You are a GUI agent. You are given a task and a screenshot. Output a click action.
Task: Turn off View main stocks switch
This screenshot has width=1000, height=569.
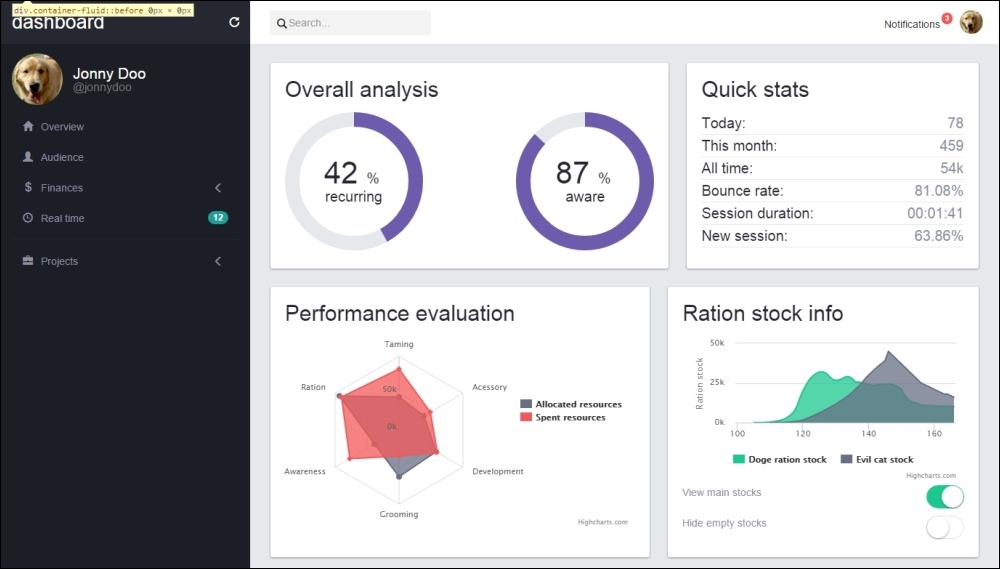pyautogui.click(x=945, y=497)
